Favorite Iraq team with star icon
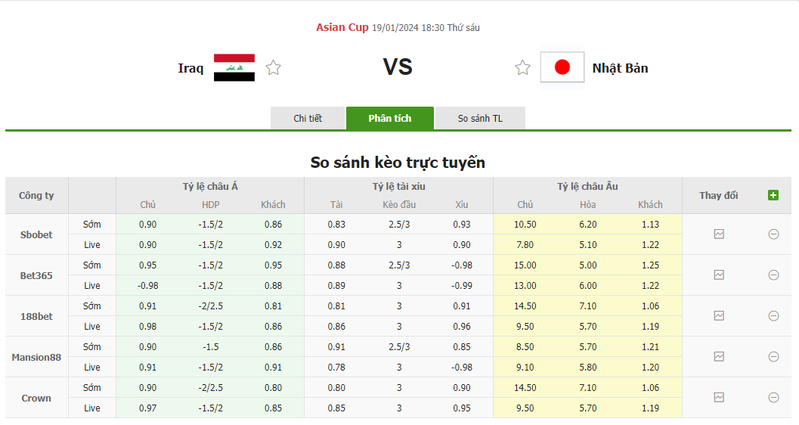The width and height of the screenshot is (799, 425). 273,68
